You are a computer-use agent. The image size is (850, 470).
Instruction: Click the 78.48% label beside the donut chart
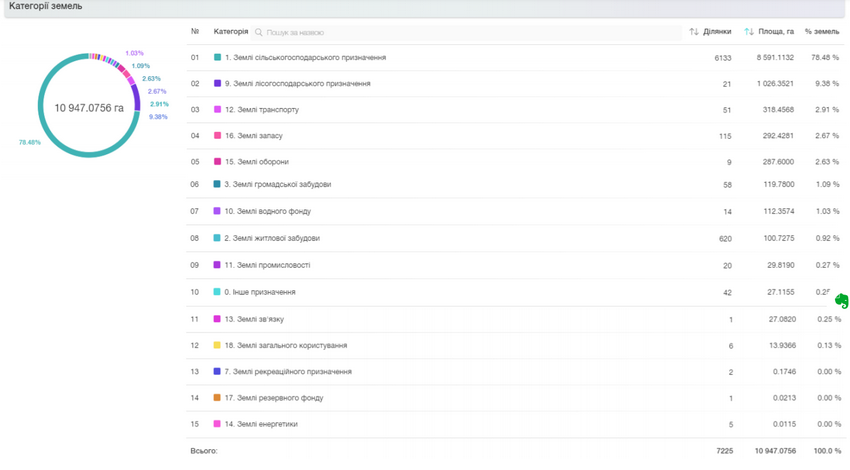tap(30, 143)
